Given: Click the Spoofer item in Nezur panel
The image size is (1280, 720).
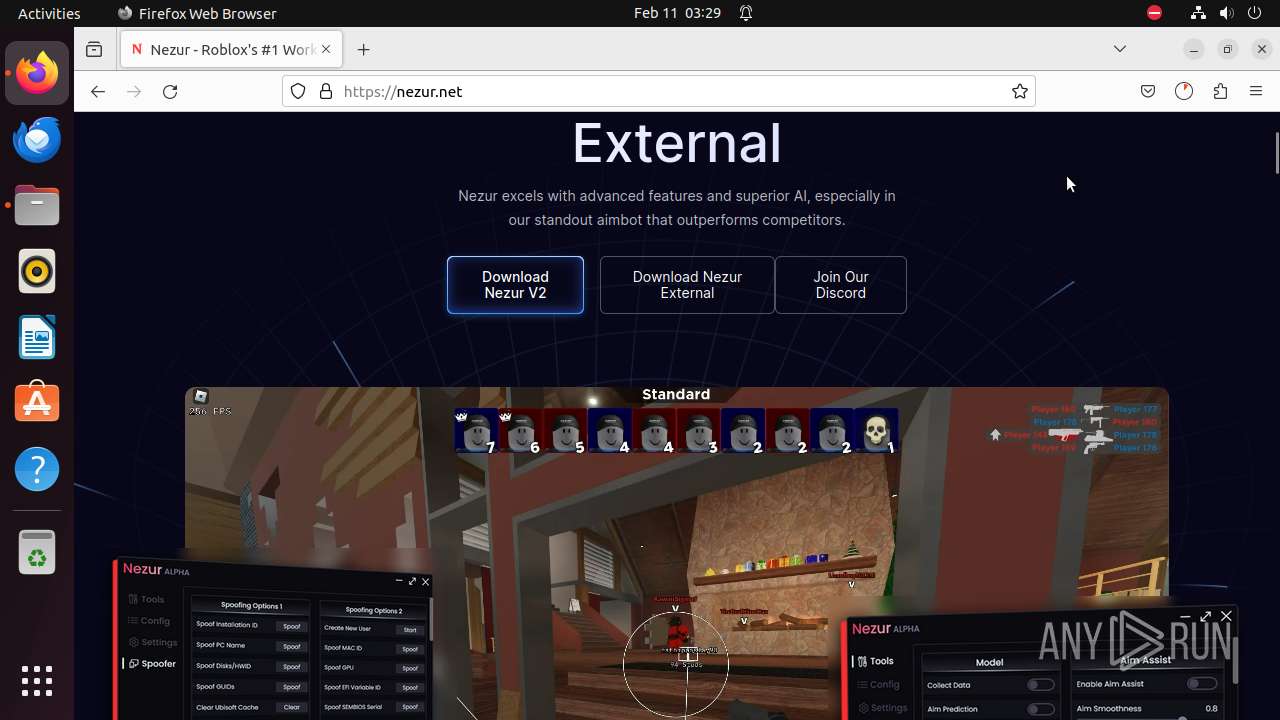Looking at the screenshot, I should click(151, 663).
